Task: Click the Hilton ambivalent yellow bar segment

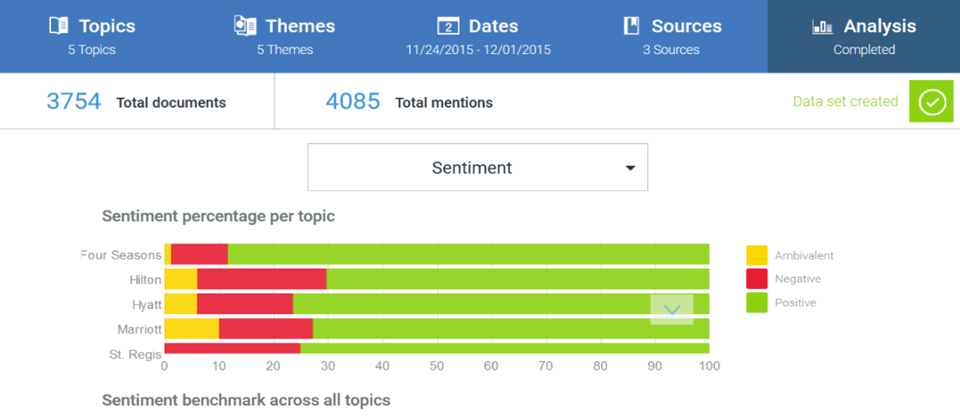Action: (x=181, y=279)
